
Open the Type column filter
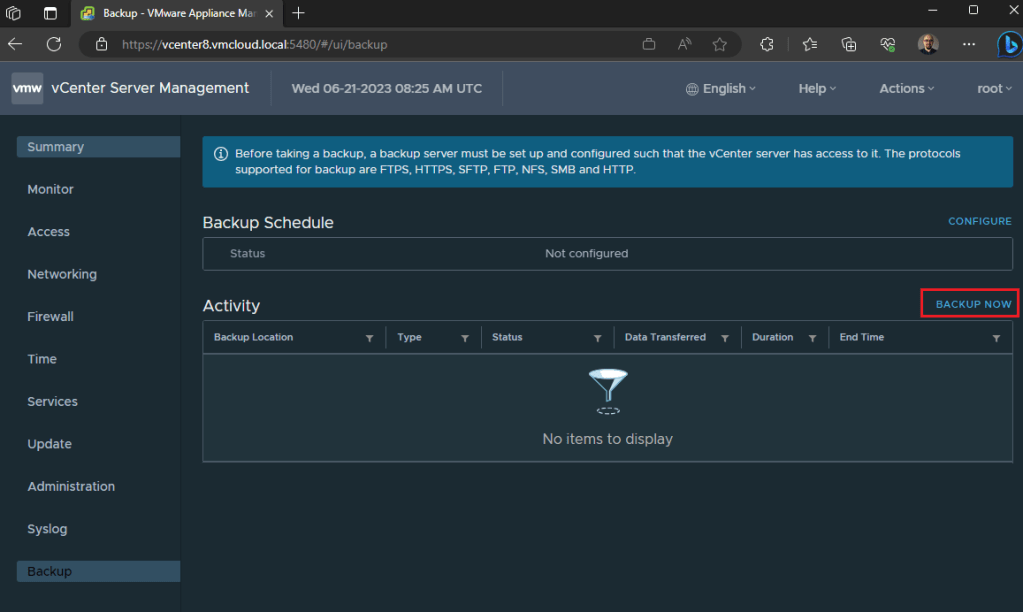tap(465, 339)
